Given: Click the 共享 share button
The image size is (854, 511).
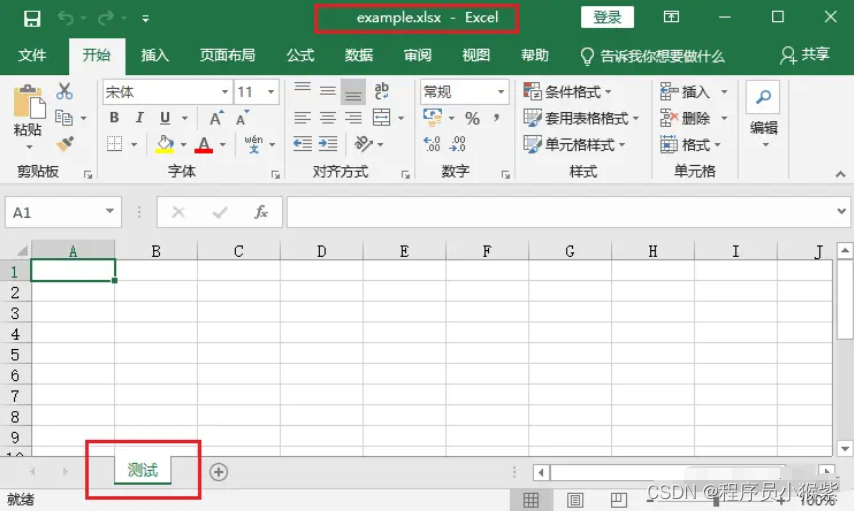Looking at the screenshot, I should coord(805,55).
